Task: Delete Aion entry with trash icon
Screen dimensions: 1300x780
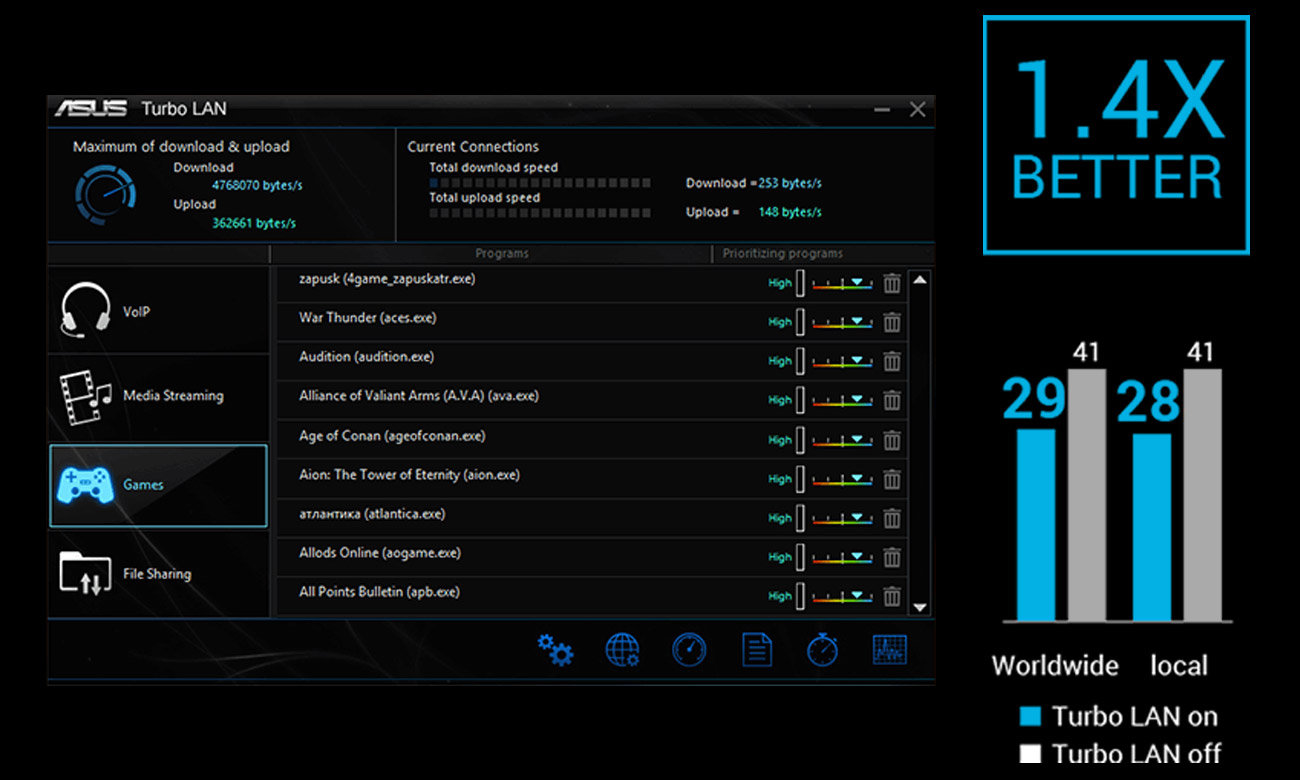Action: click(892, 479)
